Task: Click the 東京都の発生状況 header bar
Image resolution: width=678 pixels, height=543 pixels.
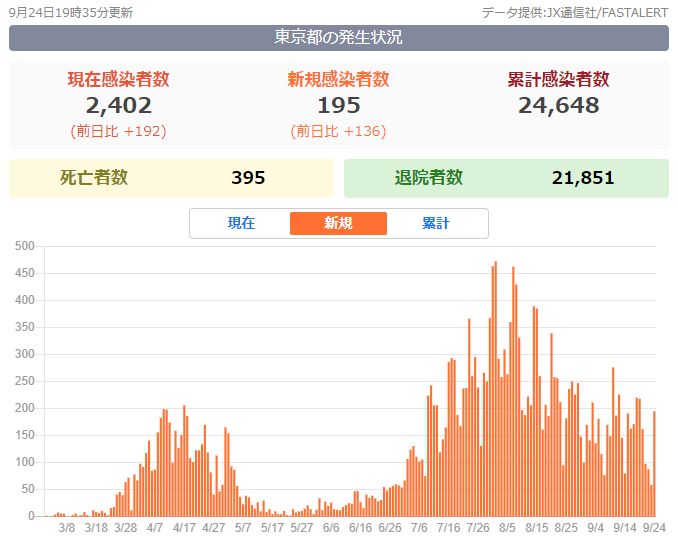Action: [x=339, y=38]
